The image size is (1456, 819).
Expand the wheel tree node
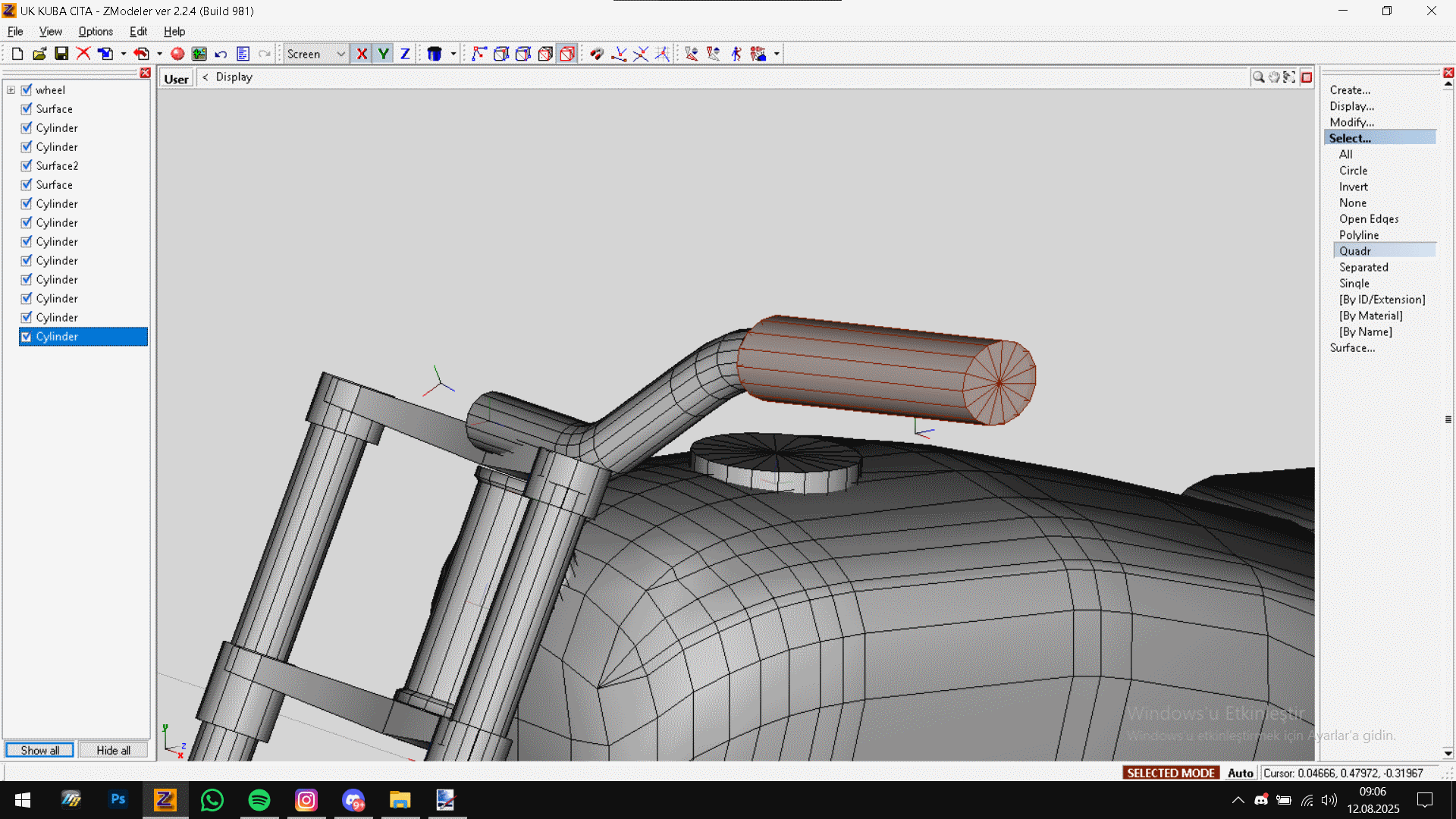[11, 90]
